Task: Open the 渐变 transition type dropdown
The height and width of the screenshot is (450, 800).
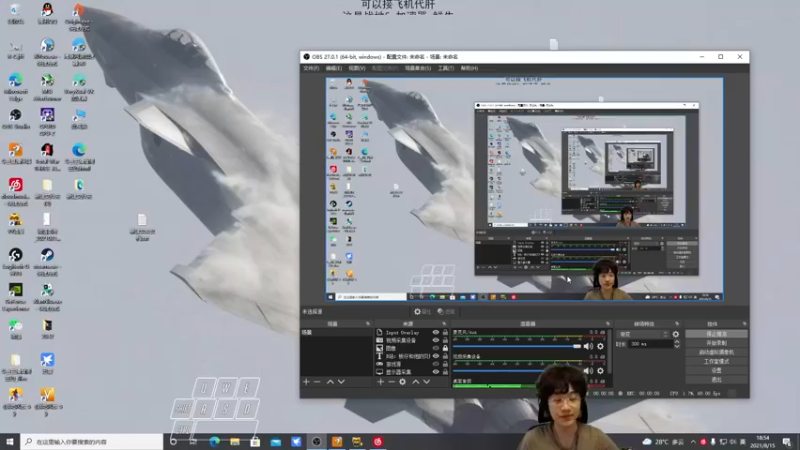Action: coord(643,334)
